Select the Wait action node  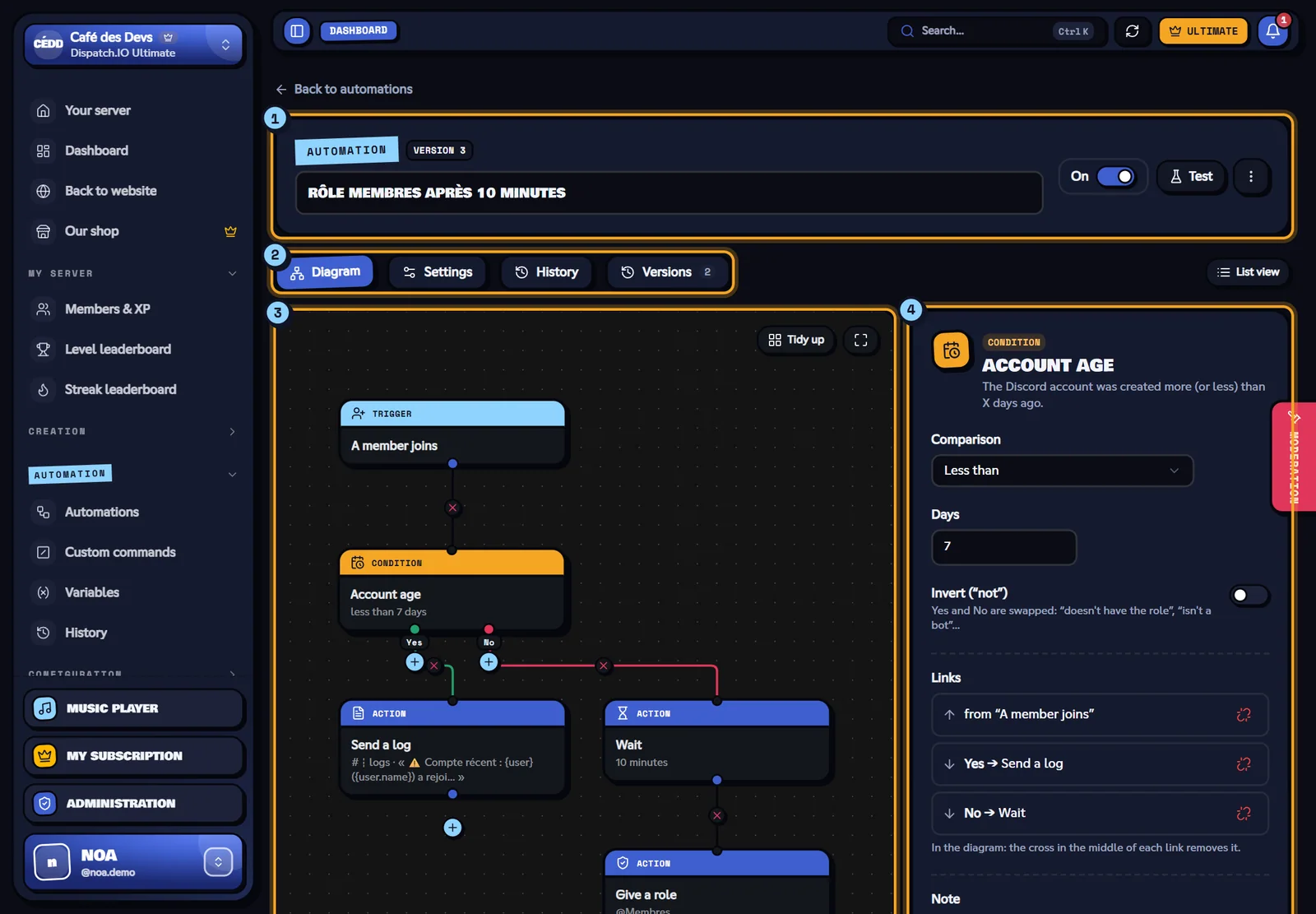coord(717,741)
